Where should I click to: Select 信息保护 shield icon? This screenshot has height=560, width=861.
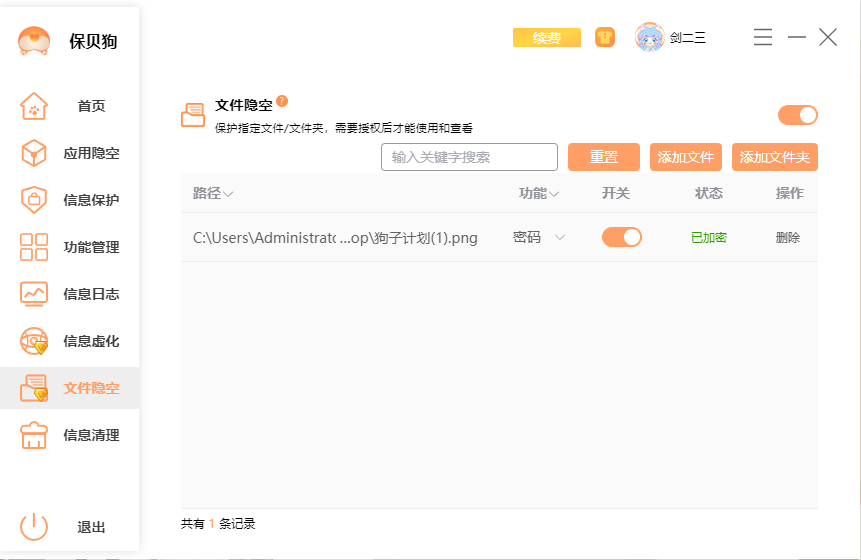coord(34,200)
